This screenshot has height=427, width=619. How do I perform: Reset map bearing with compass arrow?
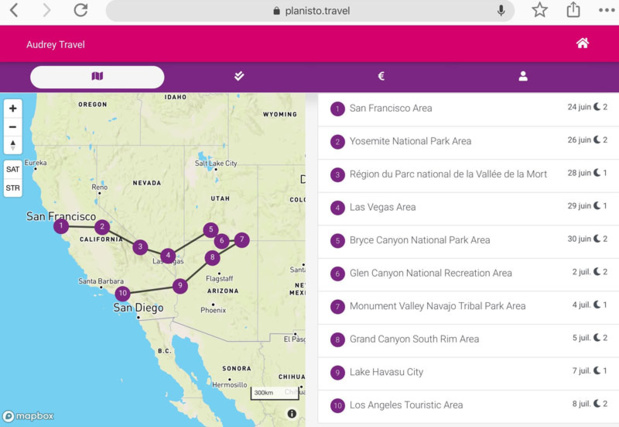point(13,146)
